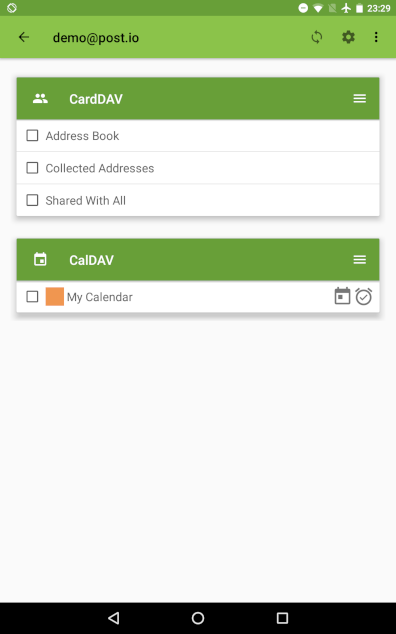Sync the account with the refresh icon
The image size is (396, 634).
coord(317,37)
